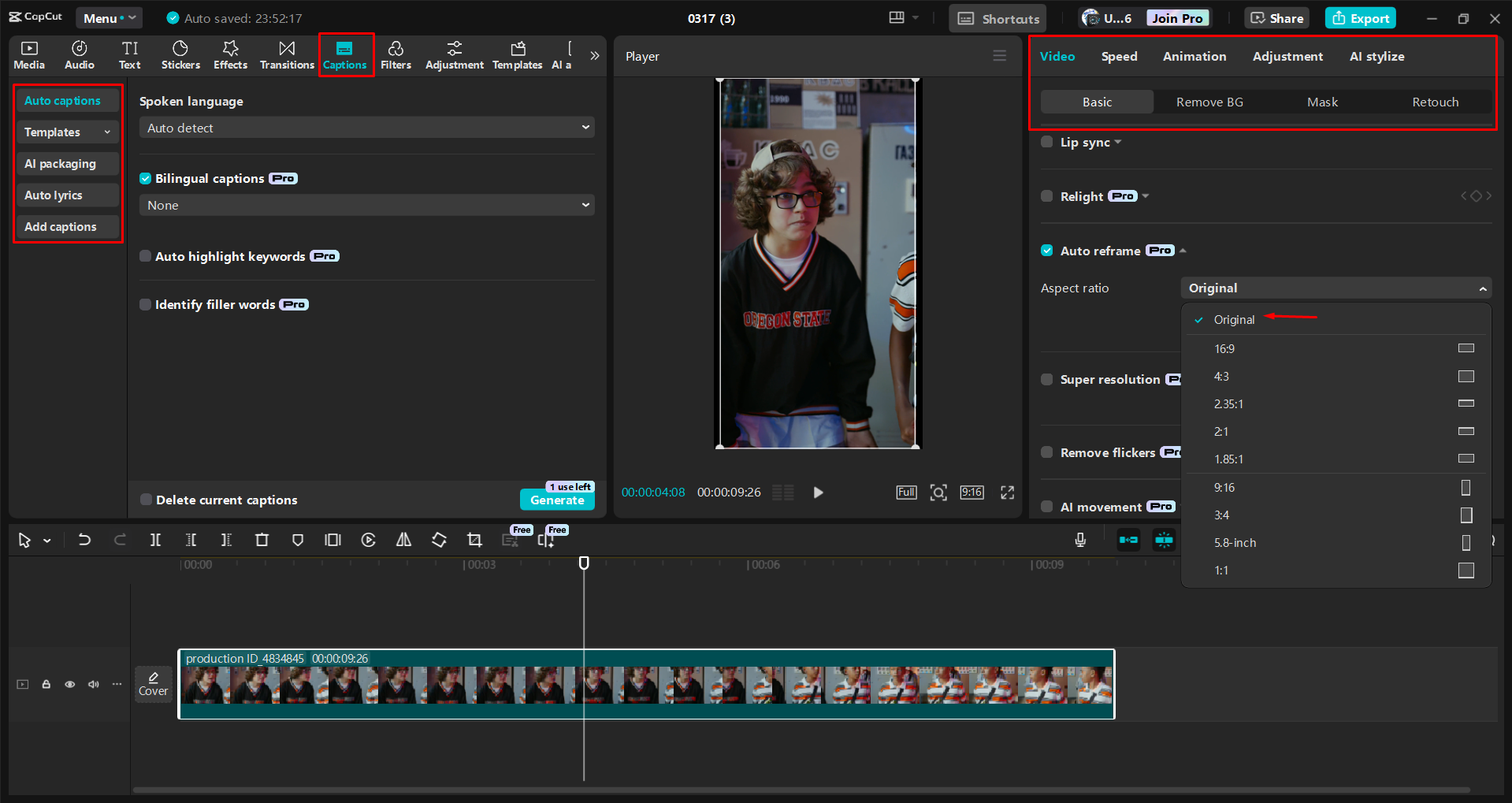
Task: Enable Lip sync checkbox
Action: (1046, 142)
